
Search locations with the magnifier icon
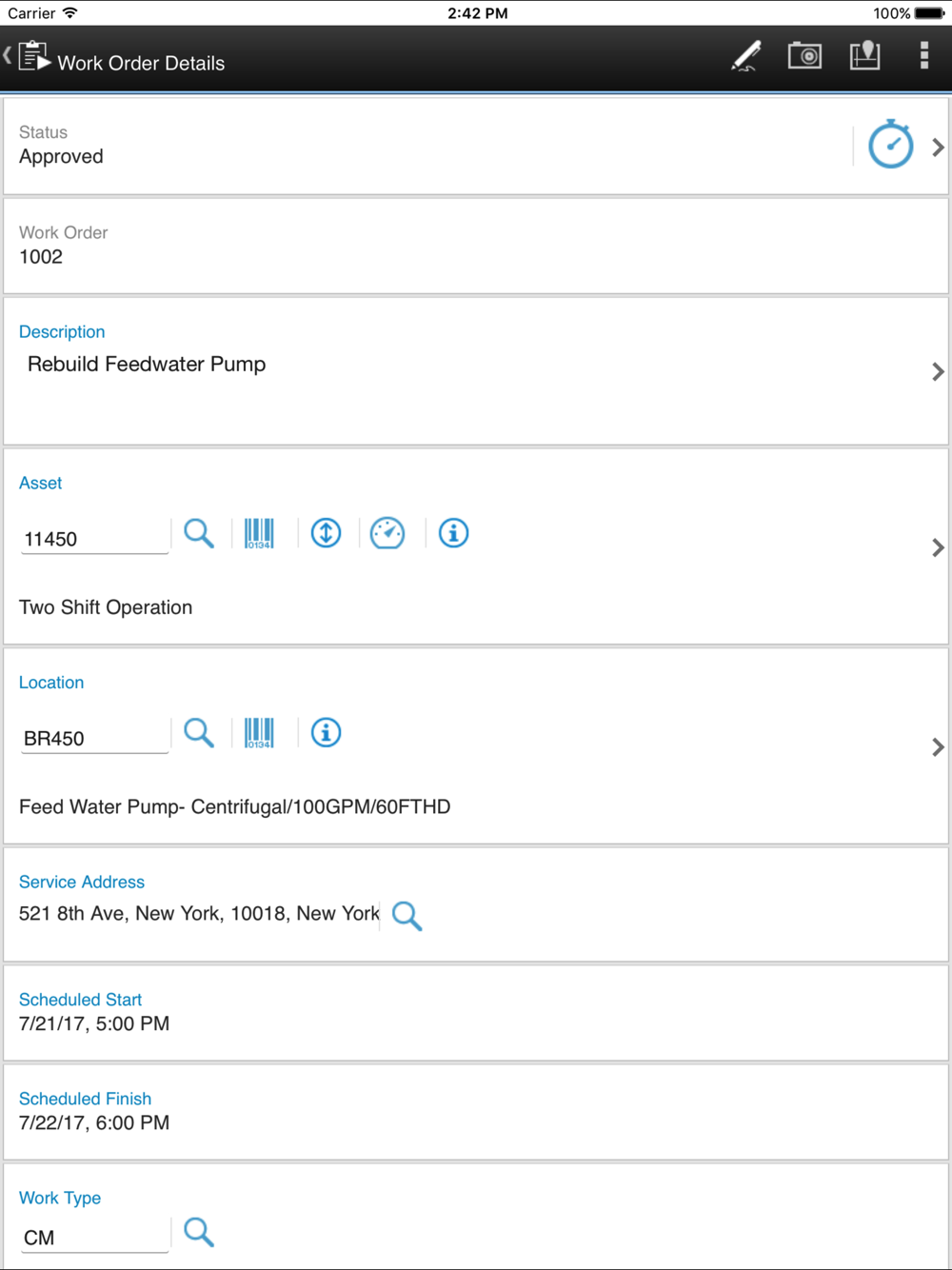tap(199, 733)
